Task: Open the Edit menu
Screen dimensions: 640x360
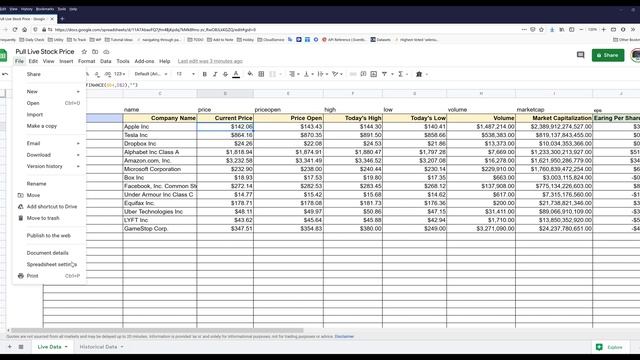Action: click(33, 61)
